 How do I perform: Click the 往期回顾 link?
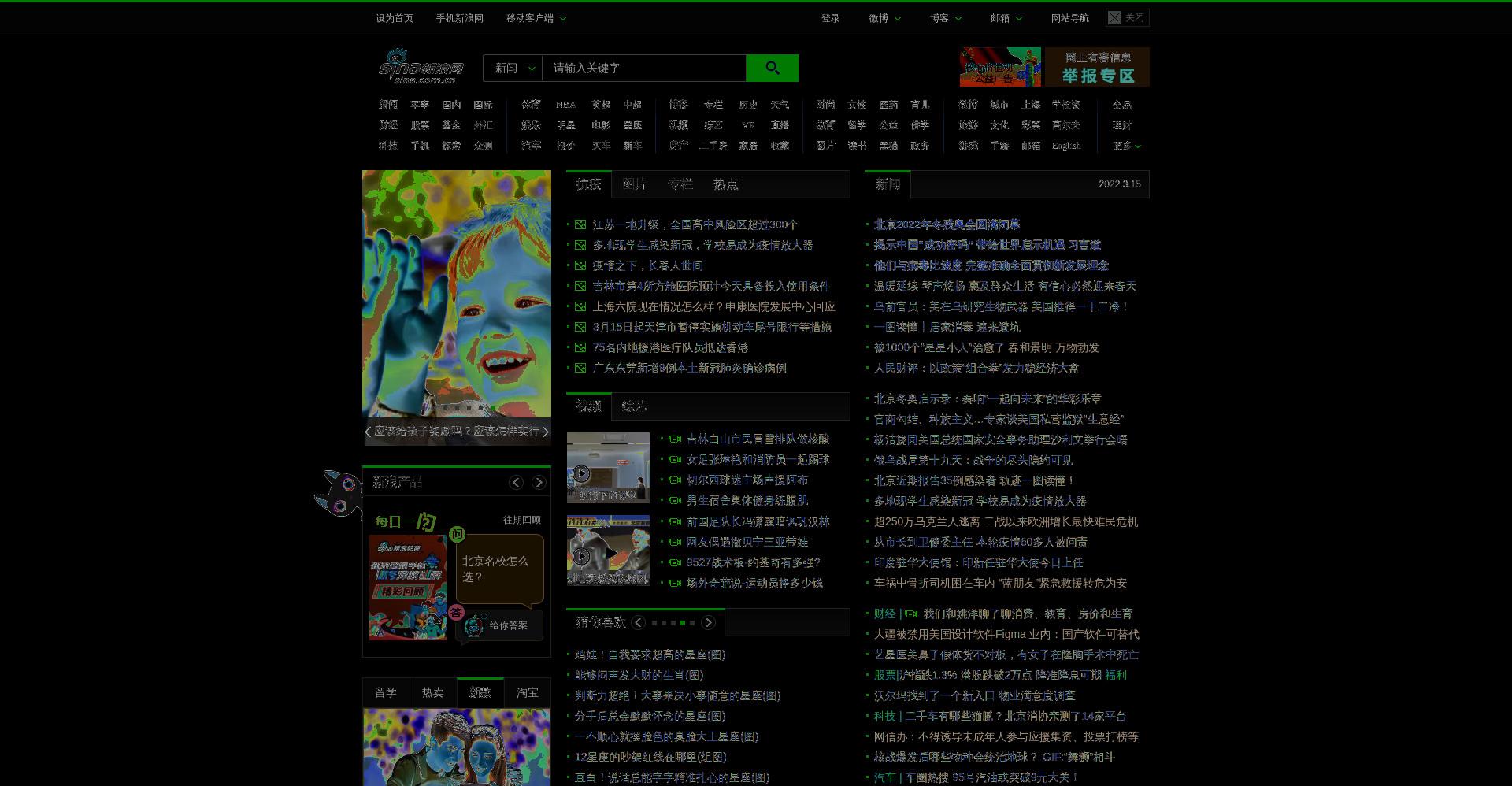[522, 520]
